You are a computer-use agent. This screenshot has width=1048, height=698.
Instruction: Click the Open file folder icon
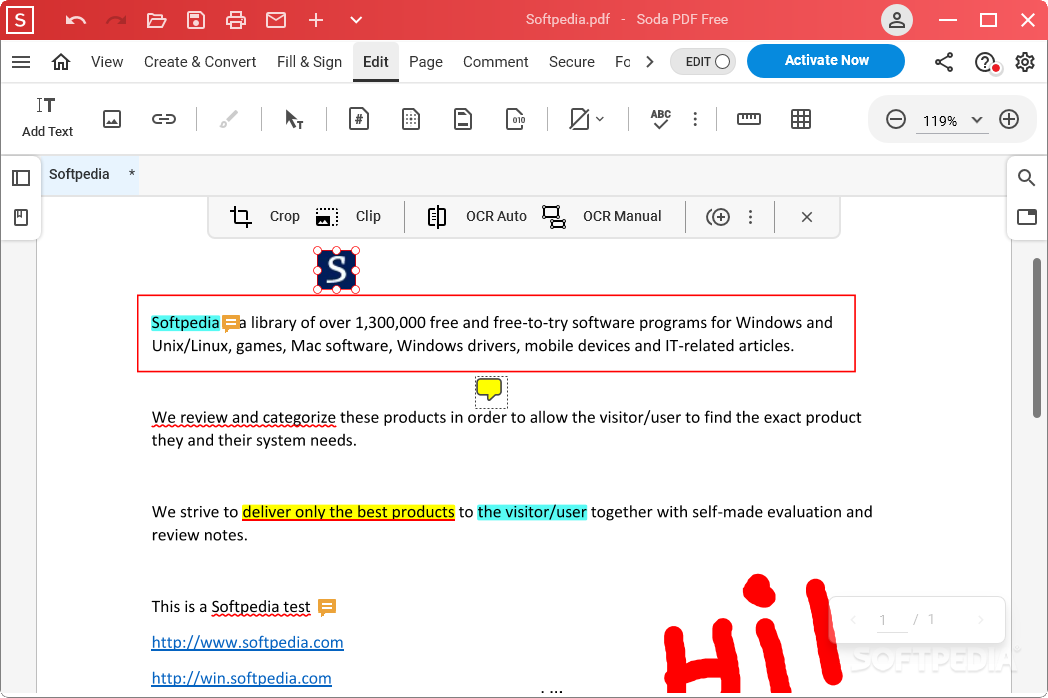click(156, 20)
